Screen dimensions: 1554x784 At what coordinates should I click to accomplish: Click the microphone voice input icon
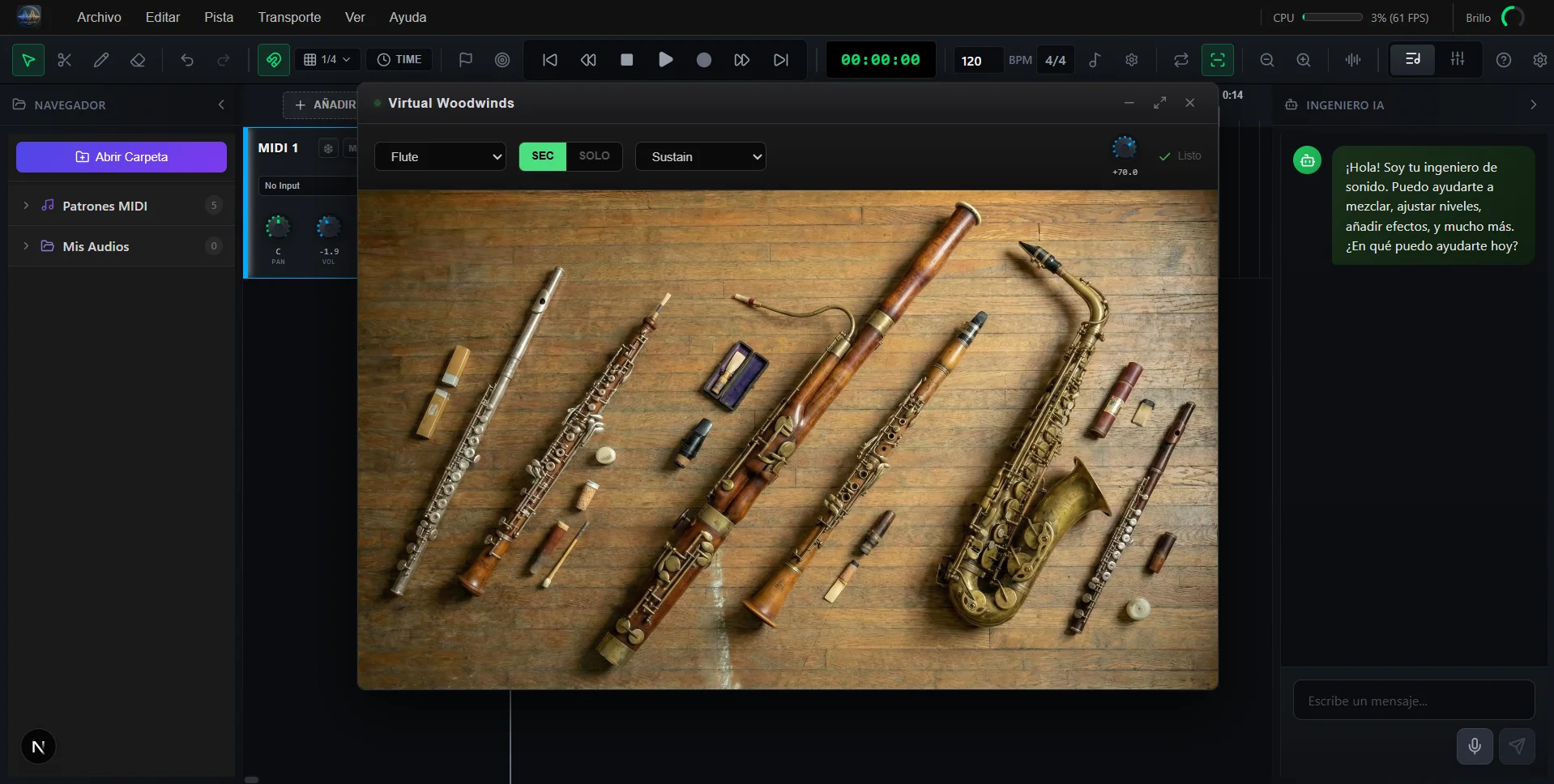tap(1475, 746)
